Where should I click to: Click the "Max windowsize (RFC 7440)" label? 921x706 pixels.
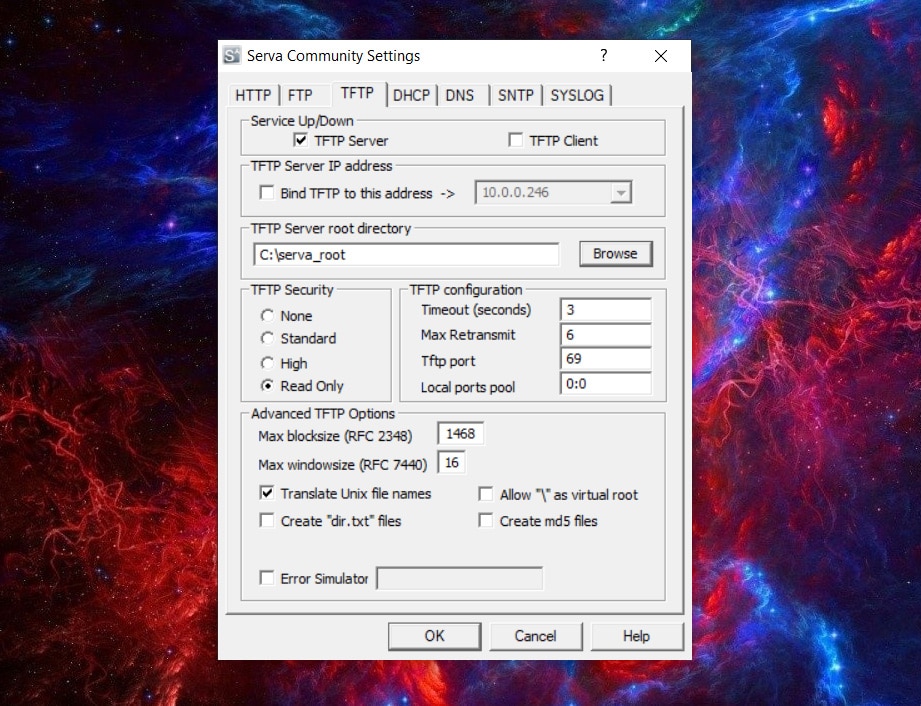click(x=342, y=465)
